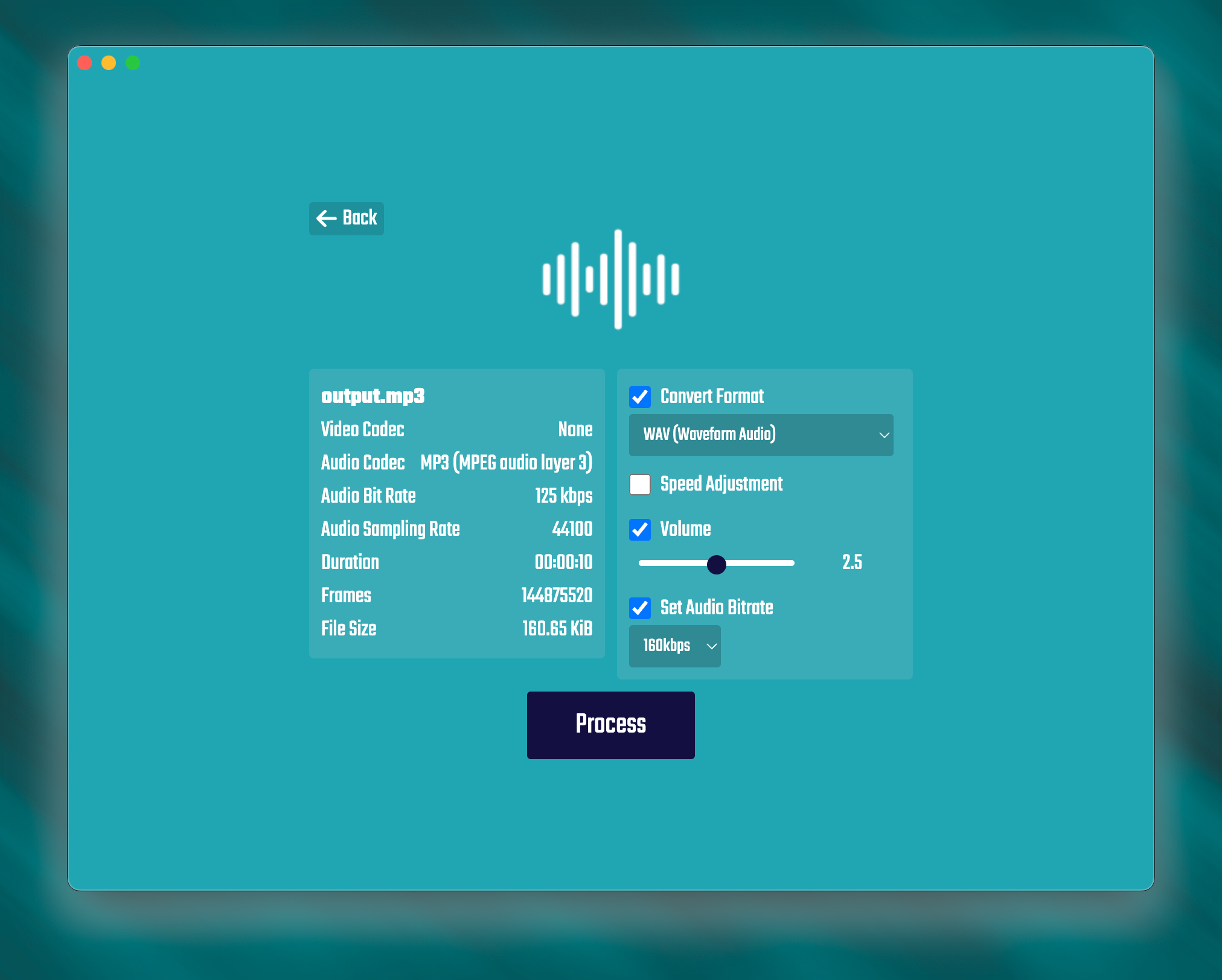Click the Convert Format checkbox icon
This screenshot has width=1222, height=980.
coord(640,396)
